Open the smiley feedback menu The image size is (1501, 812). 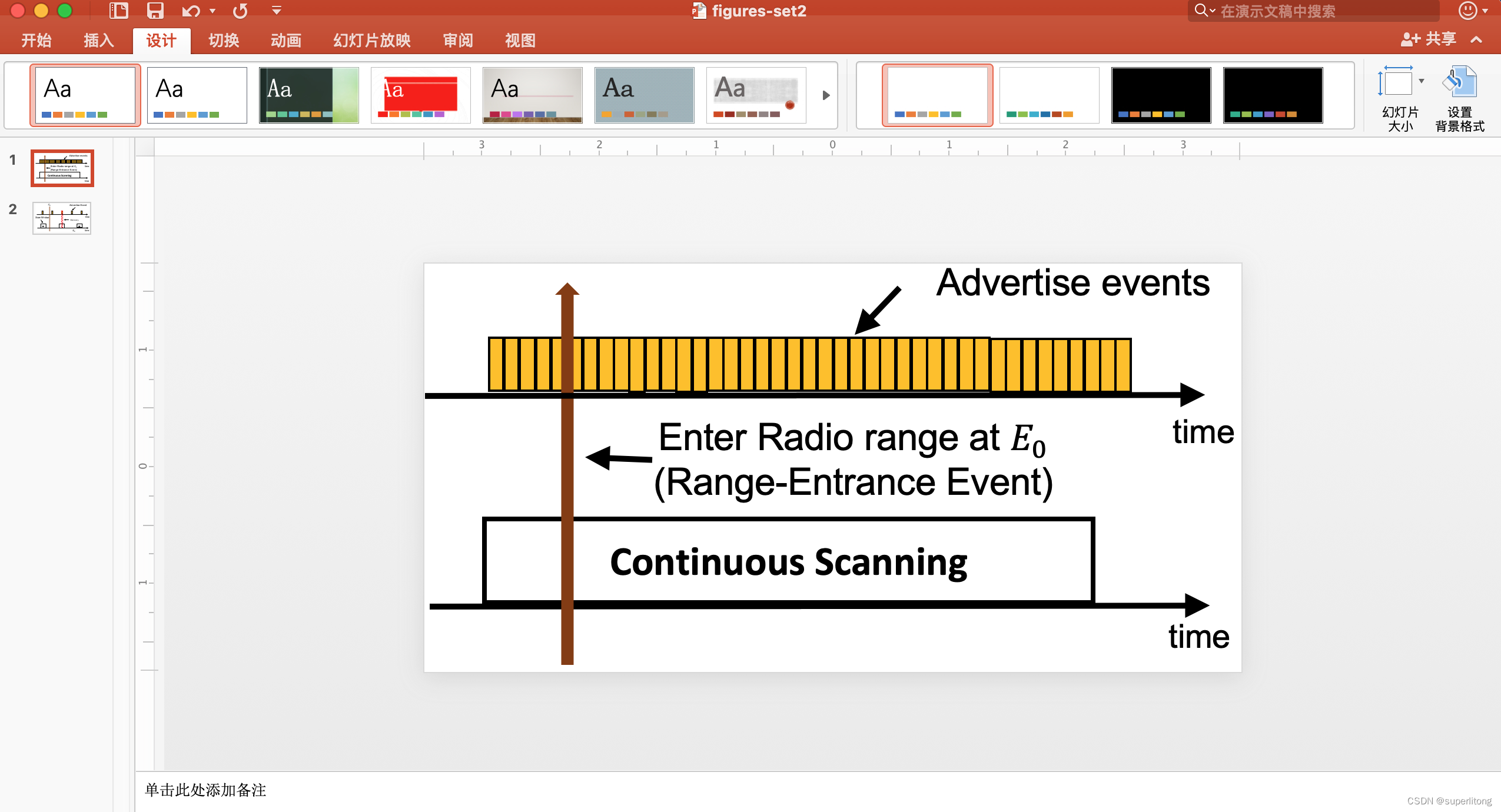pos(1473,11)
